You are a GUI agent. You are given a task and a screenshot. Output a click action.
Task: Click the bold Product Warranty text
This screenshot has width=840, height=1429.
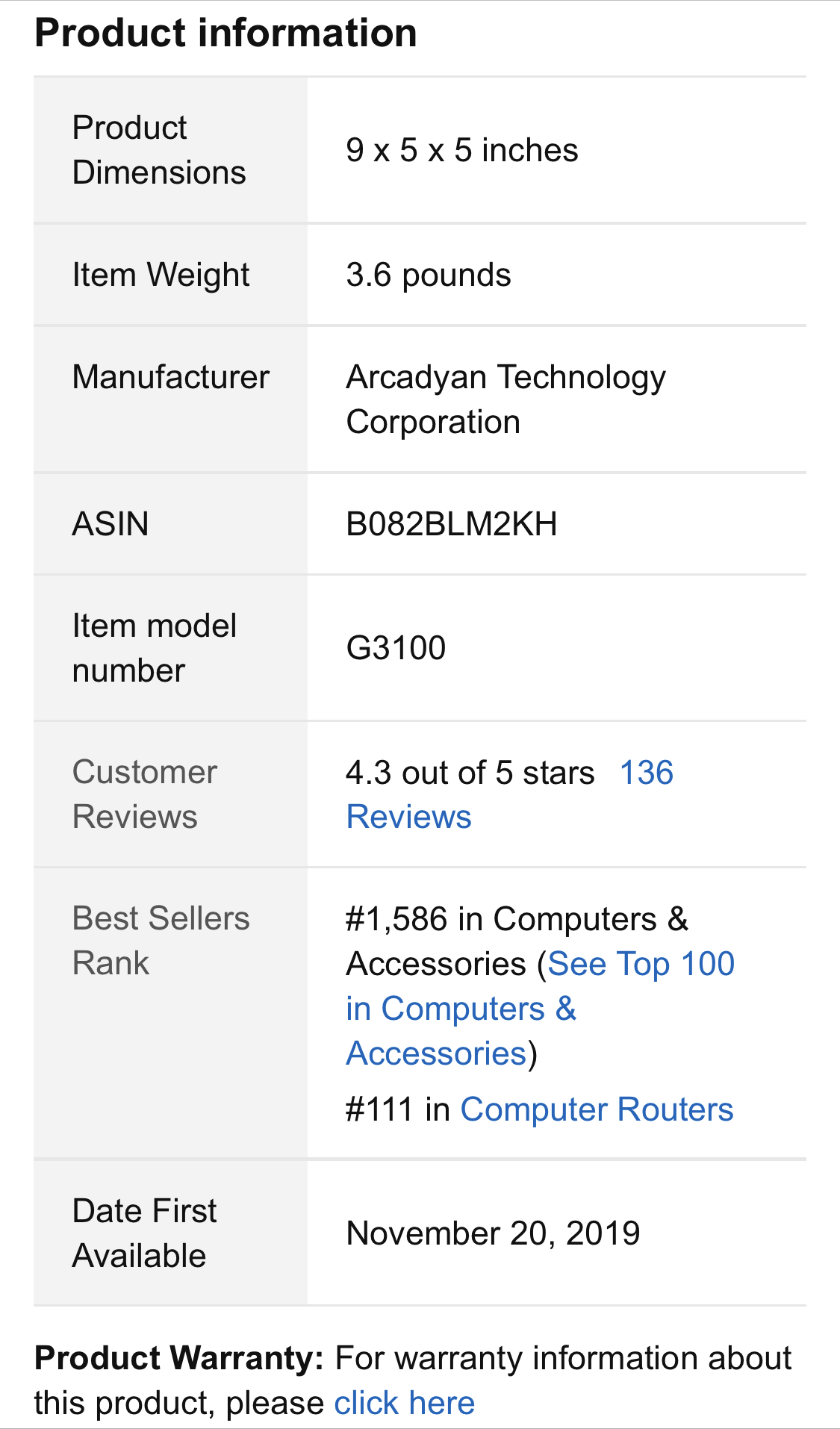click(178, 1359)
